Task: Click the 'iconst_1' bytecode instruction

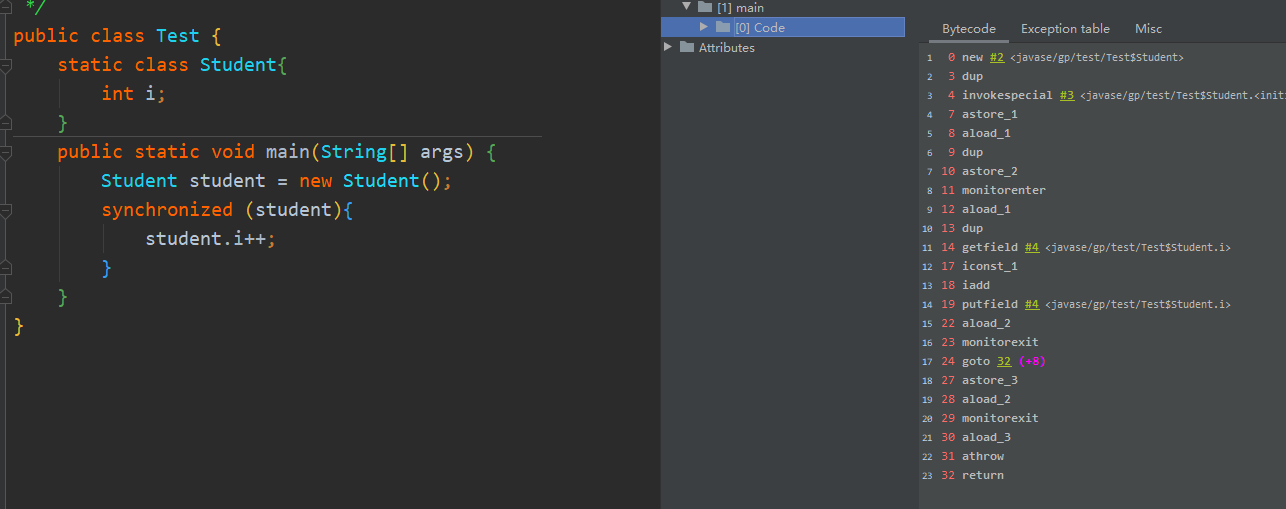Action: [989, 267]
